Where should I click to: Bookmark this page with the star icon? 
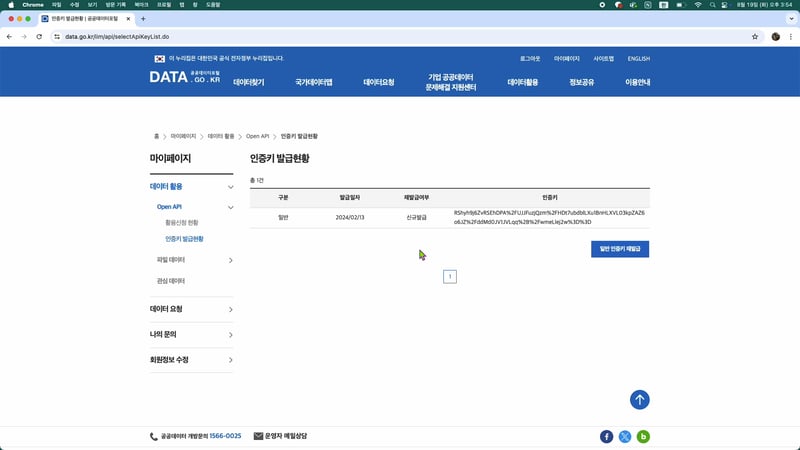pyautogui.click(x=755, y=36)
